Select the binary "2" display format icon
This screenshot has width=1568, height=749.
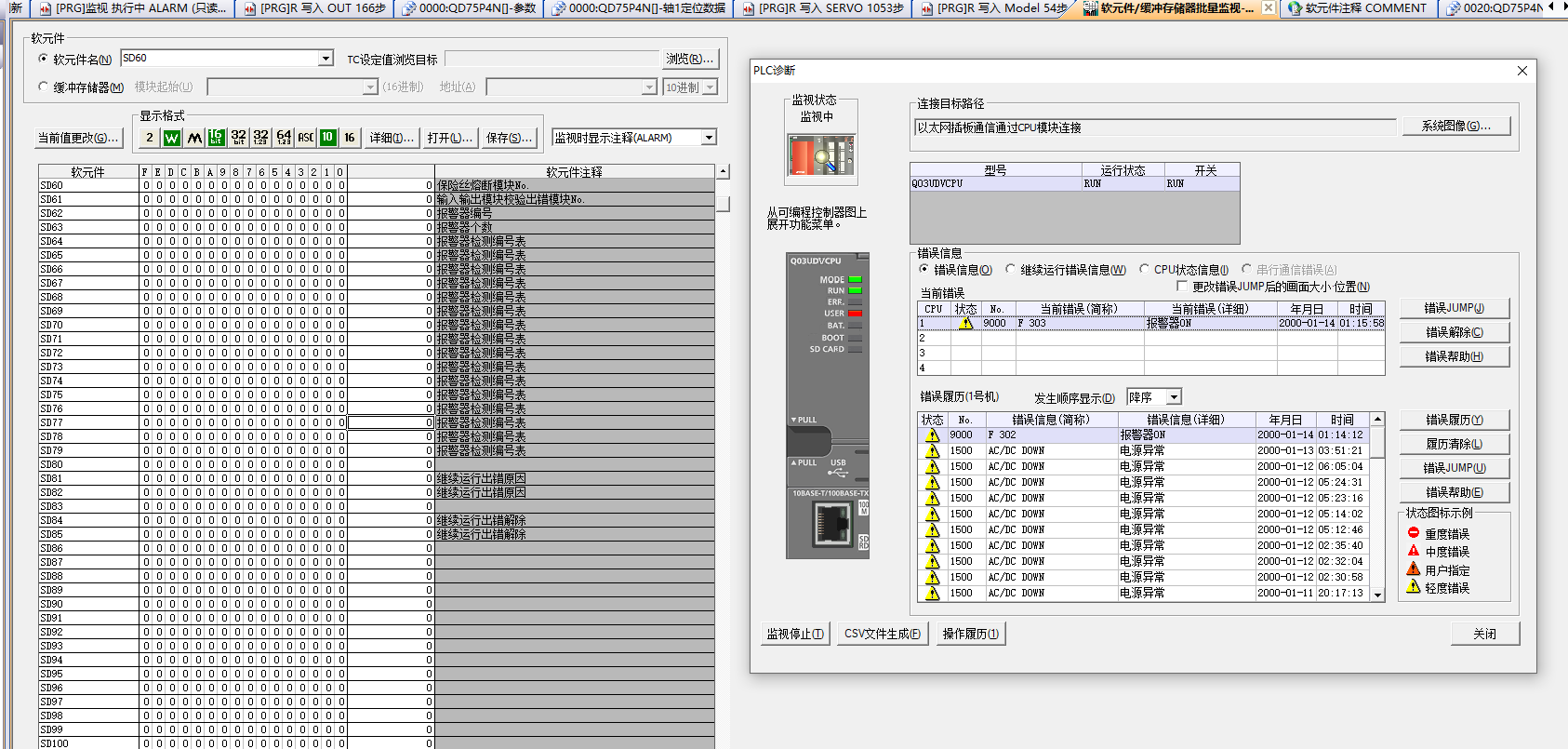point(150,138)
